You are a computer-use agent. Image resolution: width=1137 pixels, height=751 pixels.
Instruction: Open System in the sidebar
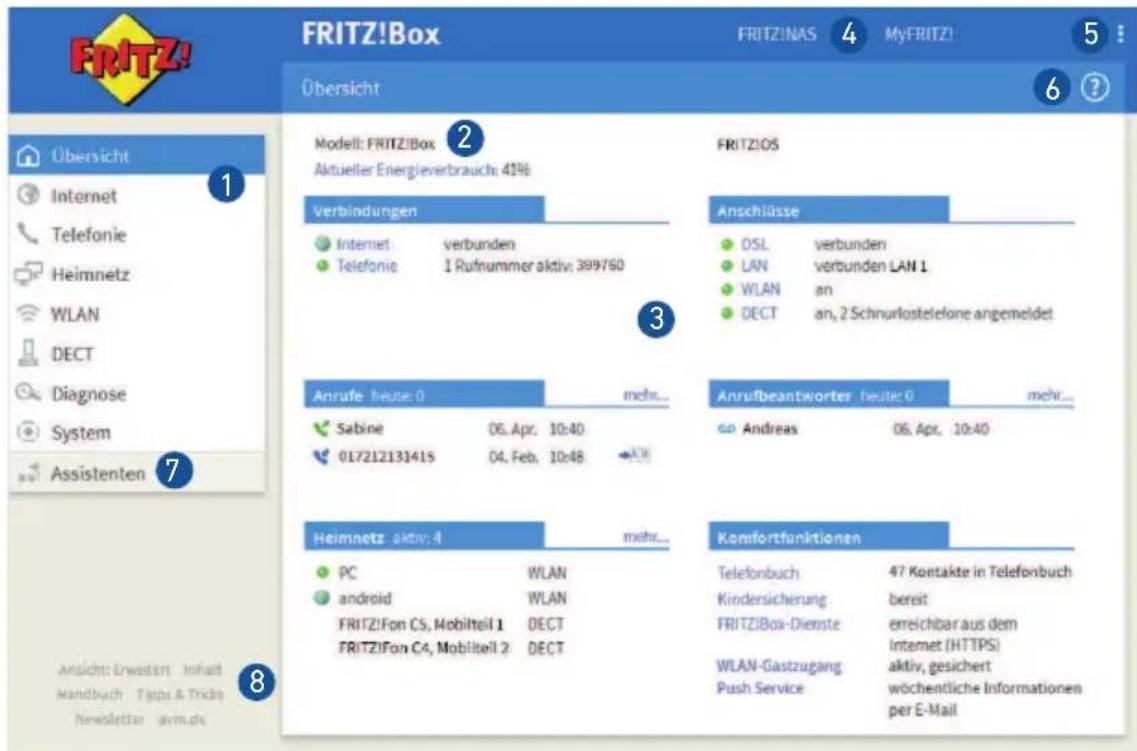tap(136, 433)
